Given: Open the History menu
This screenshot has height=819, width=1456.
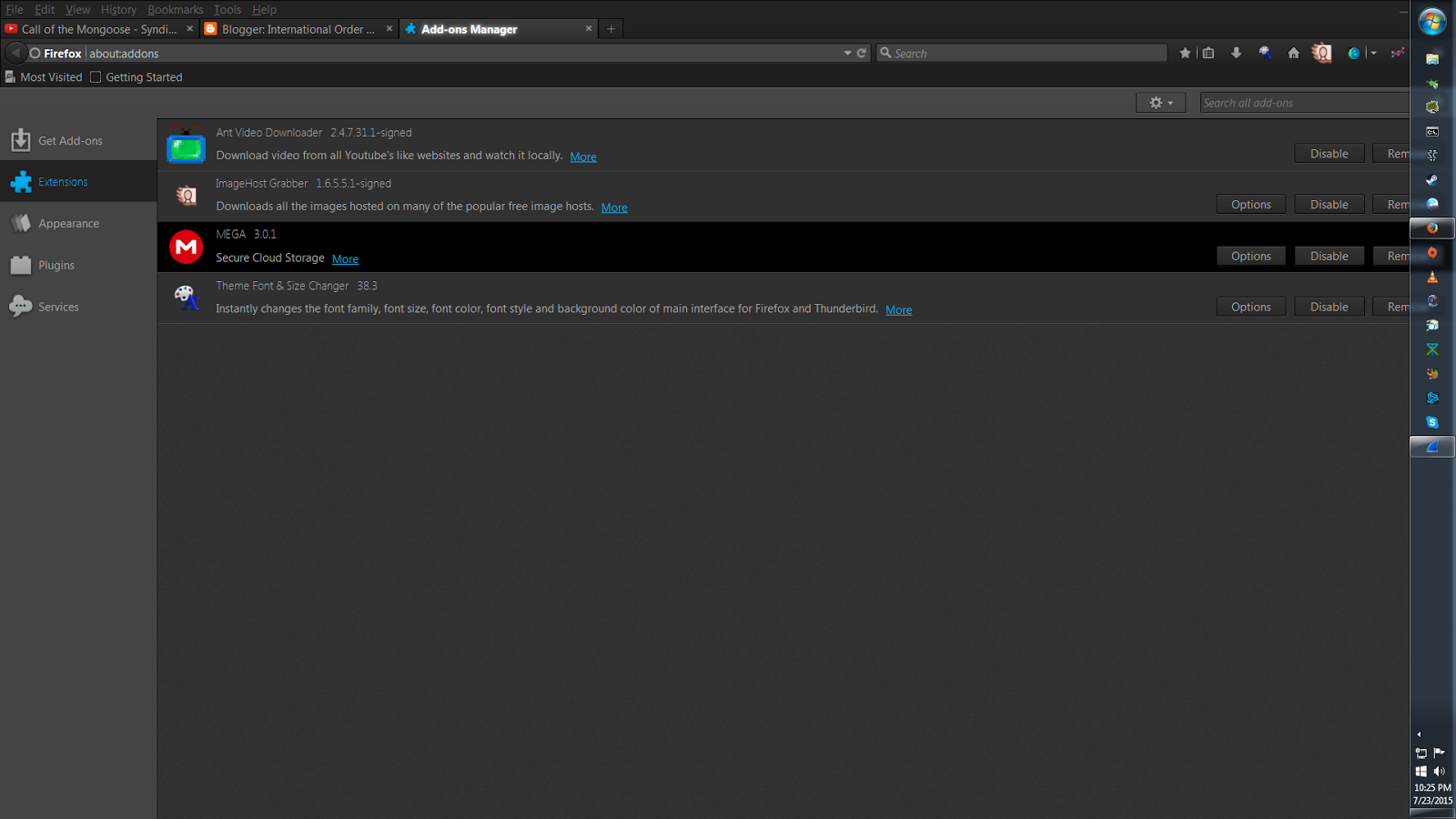Looking at the screenshot, I should tap(118, 9).
